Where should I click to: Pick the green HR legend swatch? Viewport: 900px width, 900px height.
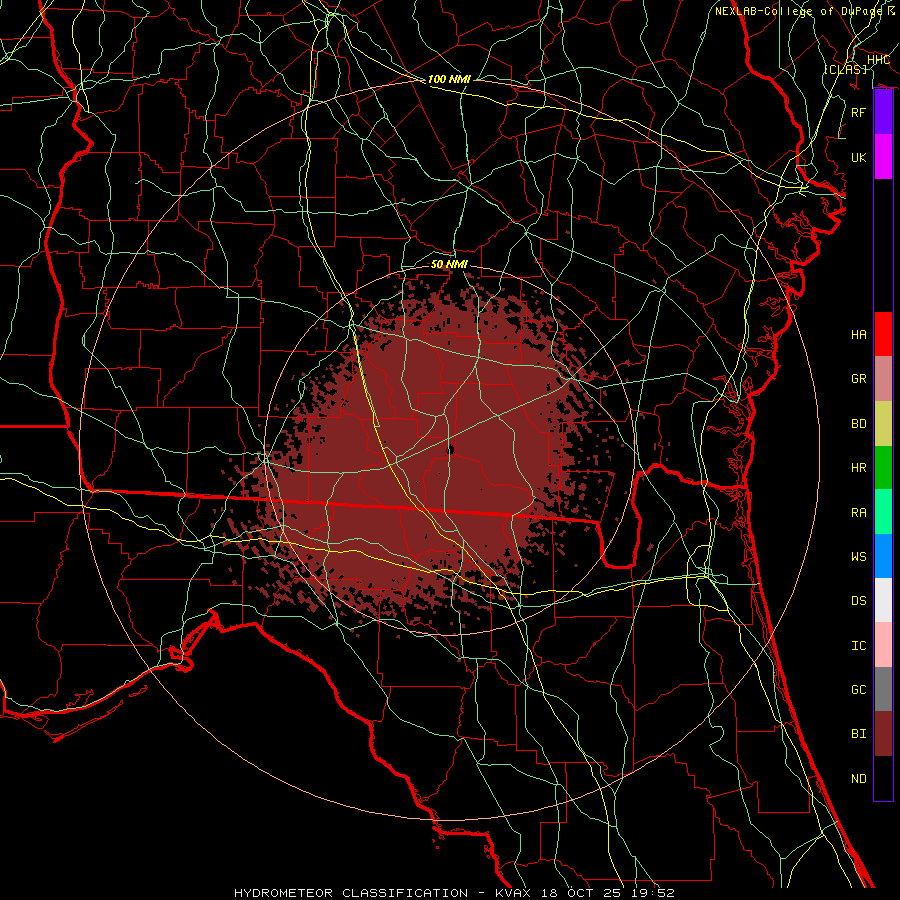tap(883, 468)
